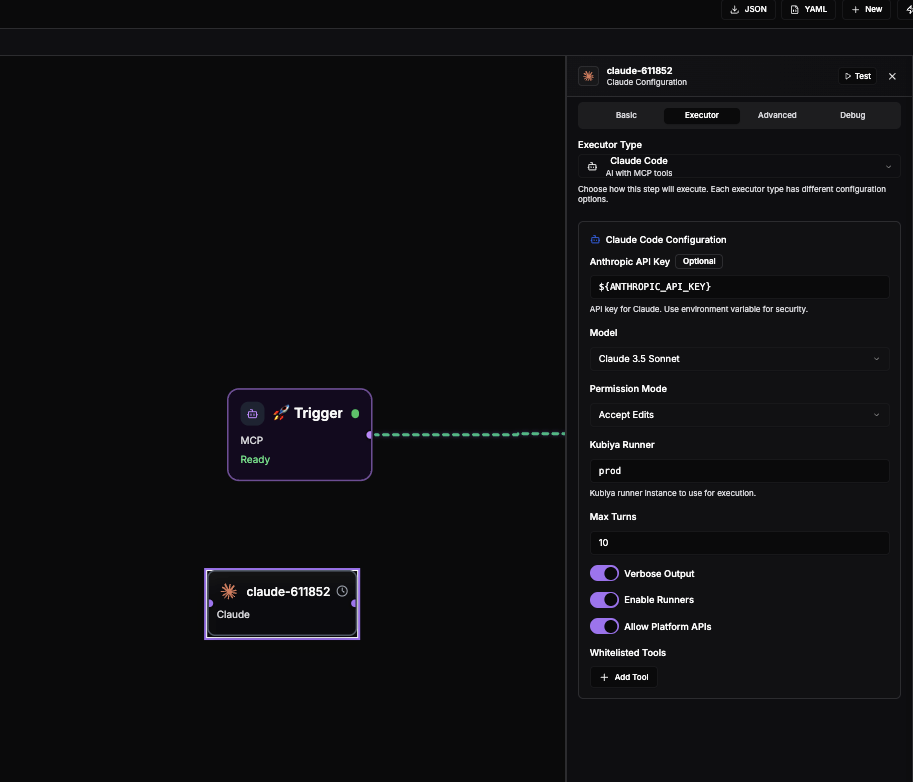
Task: Export workflow as YAML
Action: coord(808,9)
